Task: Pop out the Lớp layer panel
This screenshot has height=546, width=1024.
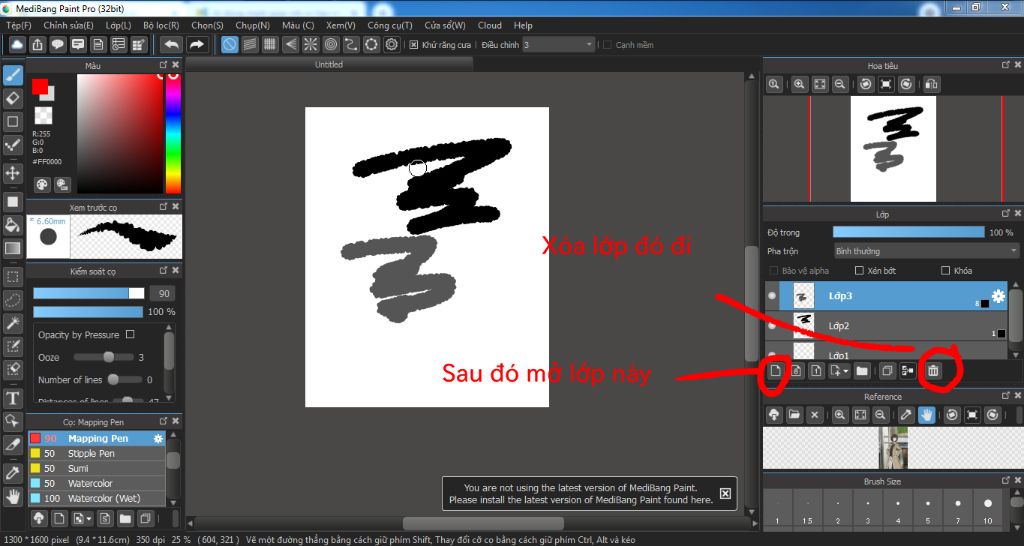Action: pos(1006,214)
